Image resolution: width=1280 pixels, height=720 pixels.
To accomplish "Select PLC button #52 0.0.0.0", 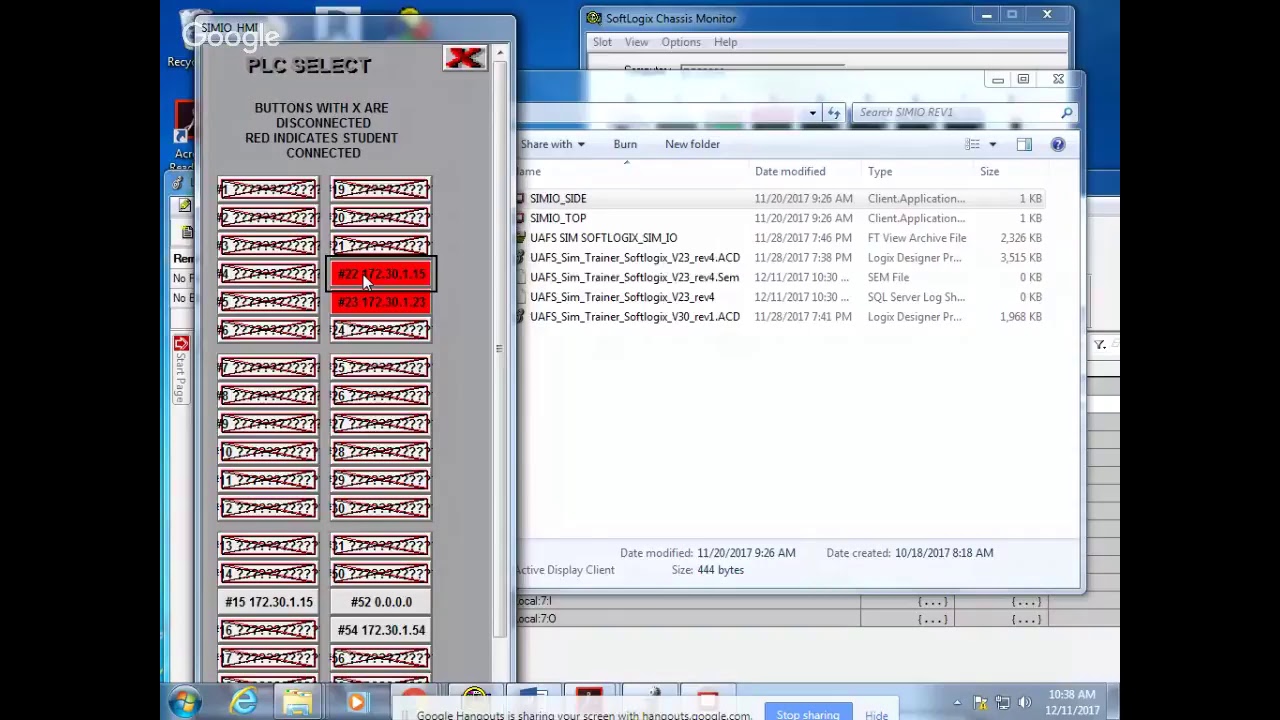I will pos(381,602).
